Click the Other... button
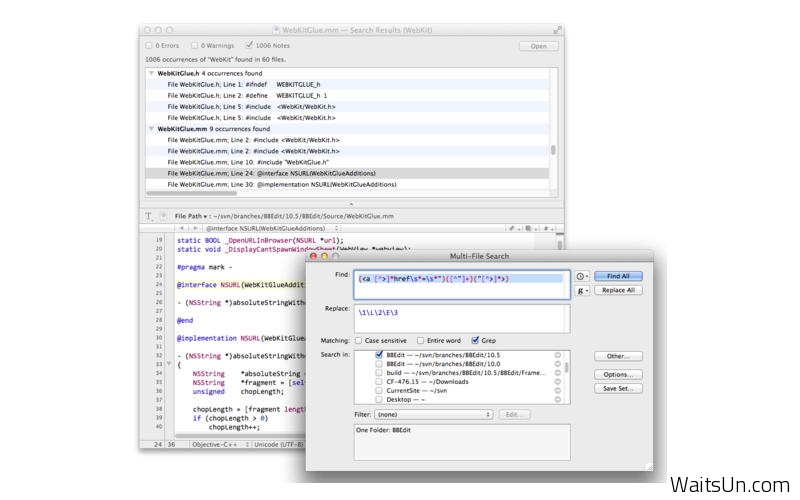800x500 pixels. point(618,356)
